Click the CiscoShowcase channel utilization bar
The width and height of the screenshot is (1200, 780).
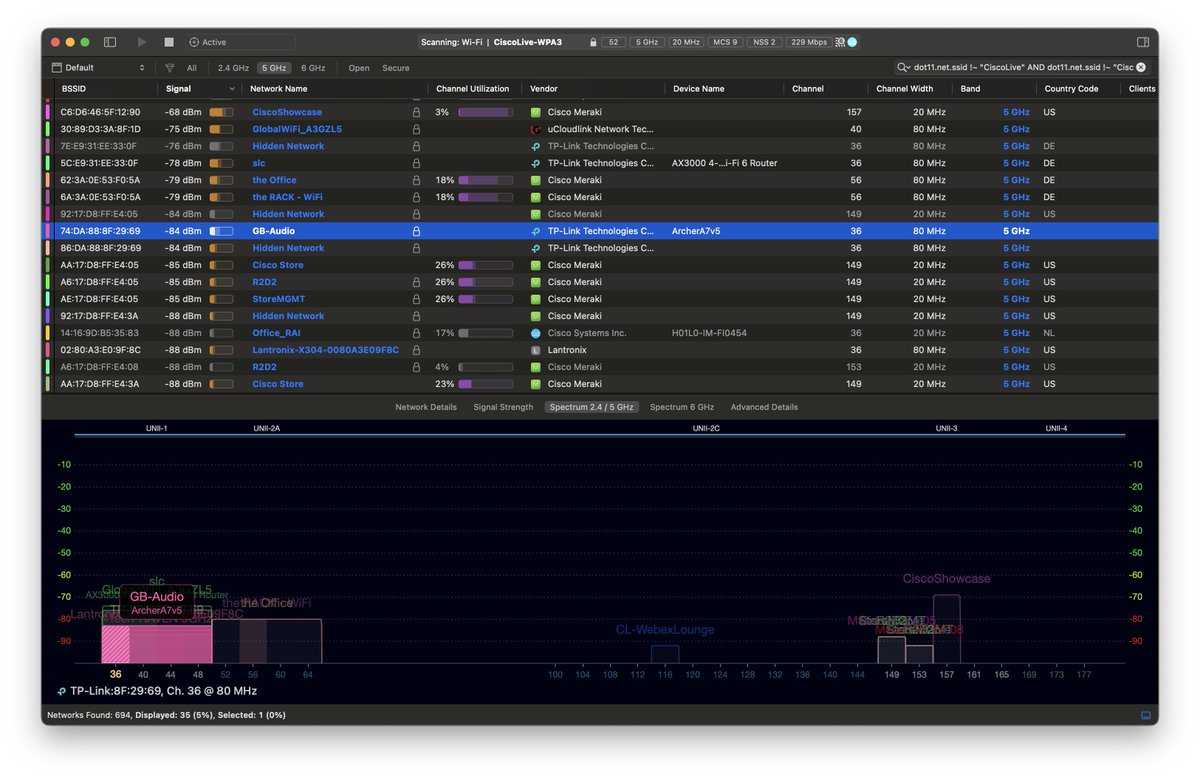tap(485, 112)
